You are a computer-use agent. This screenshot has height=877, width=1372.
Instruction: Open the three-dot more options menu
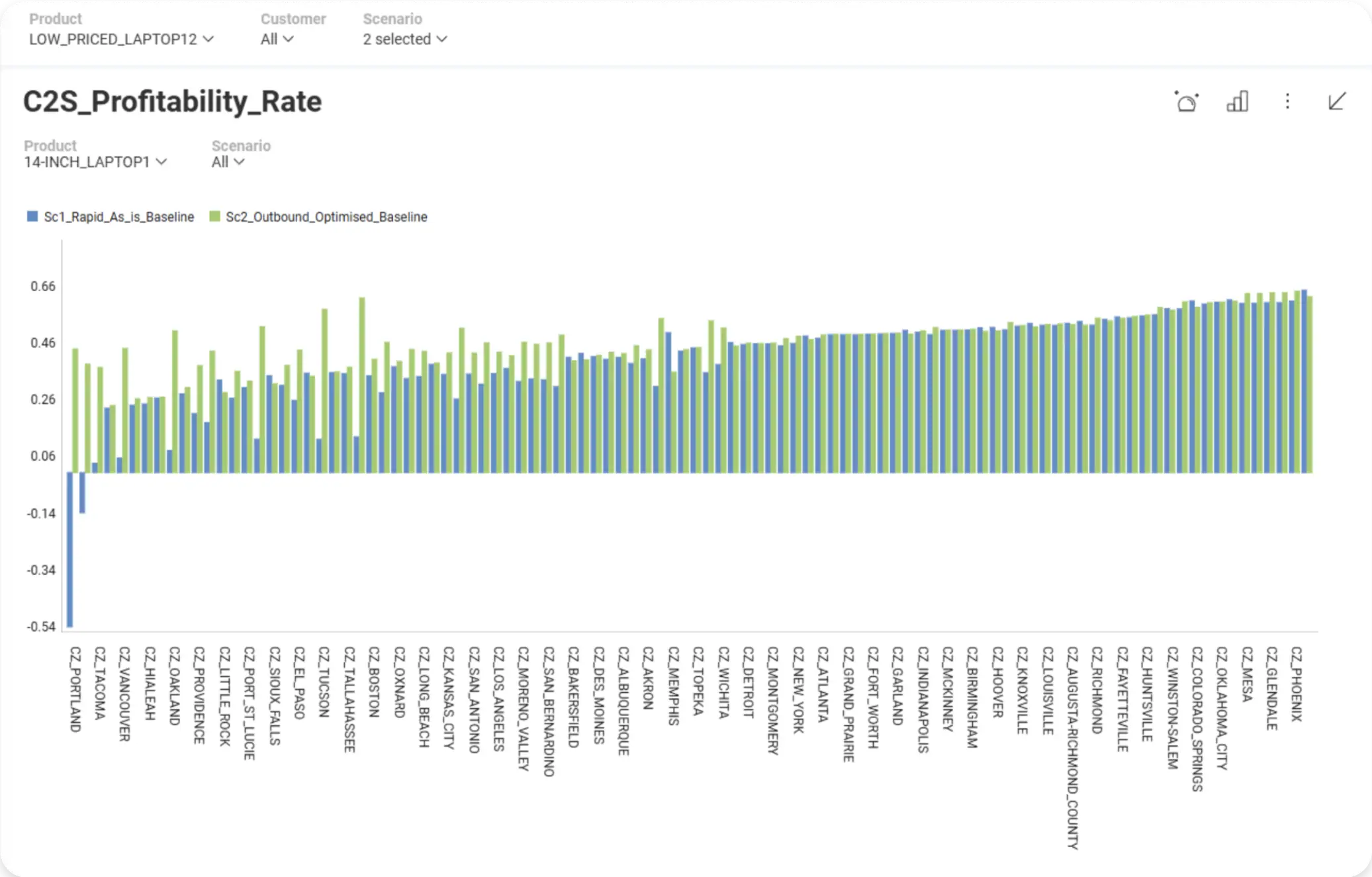(1287, 101)
